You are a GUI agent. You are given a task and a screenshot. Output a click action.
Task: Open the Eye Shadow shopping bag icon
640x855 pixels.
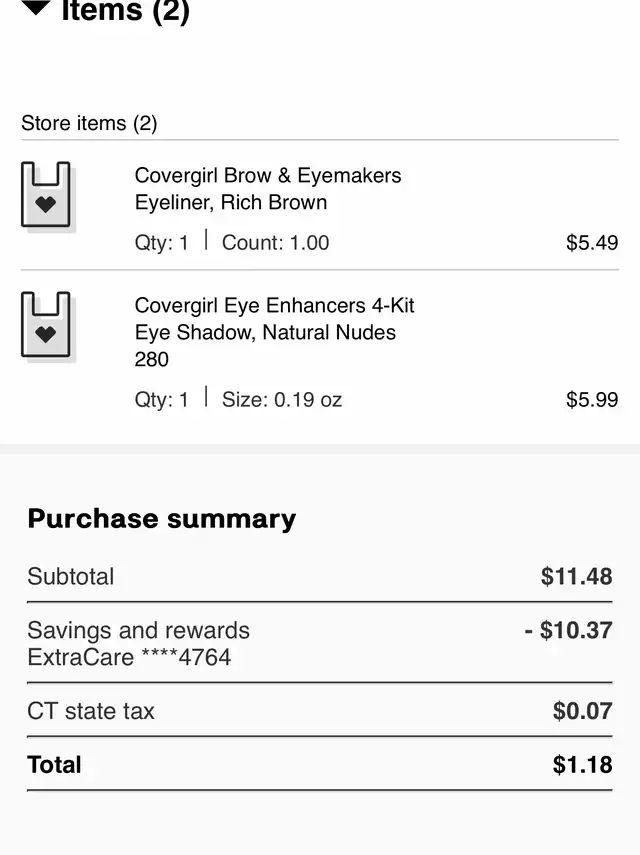[x=46, y=324]
